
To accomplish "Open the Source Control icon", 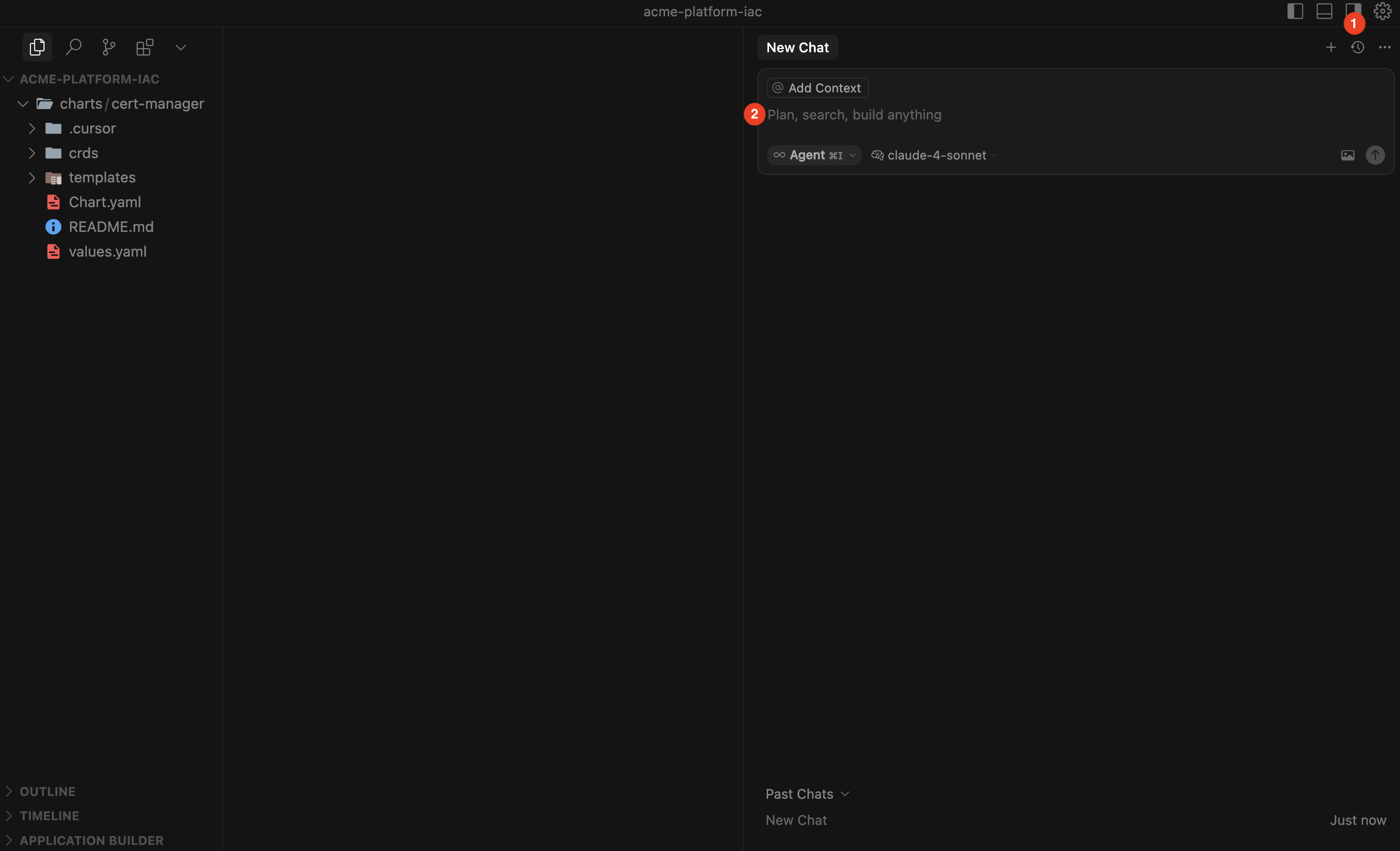I will click(109, 47).
